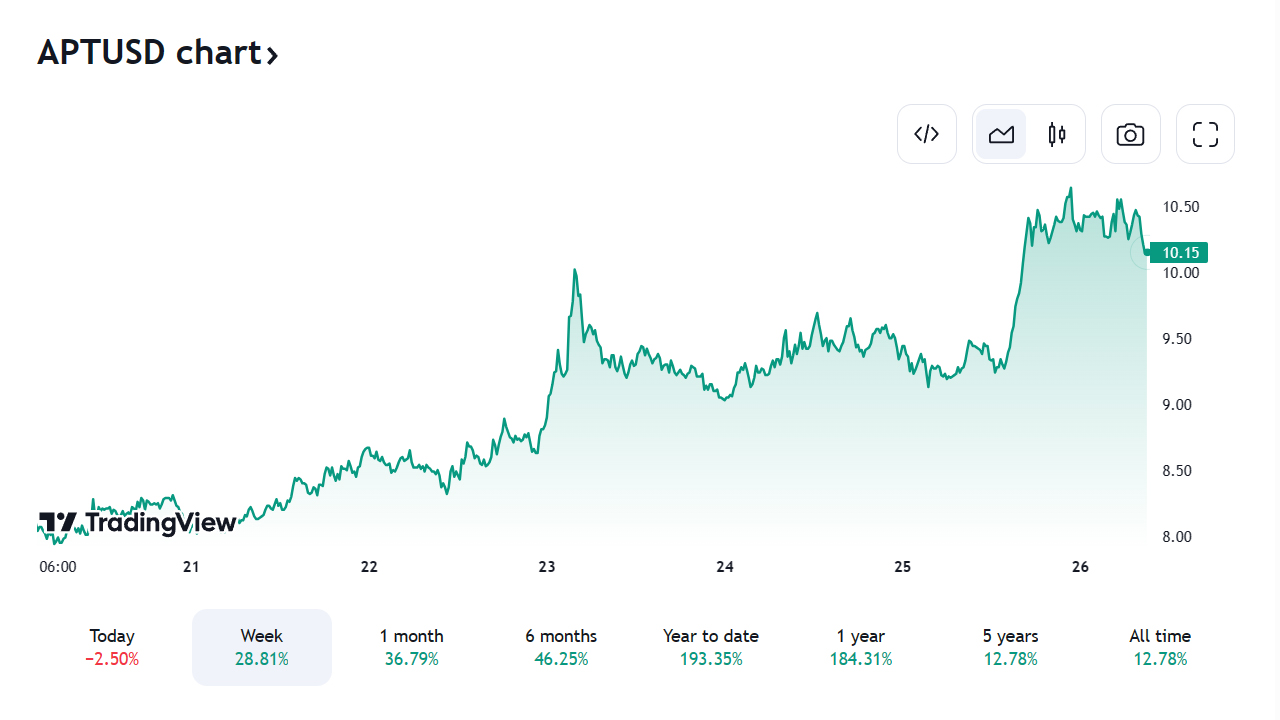Image resolution: width=1280 pixels, height=720 pixels.
Task: Switch to Year to date range
Action: tap(711, 647)
